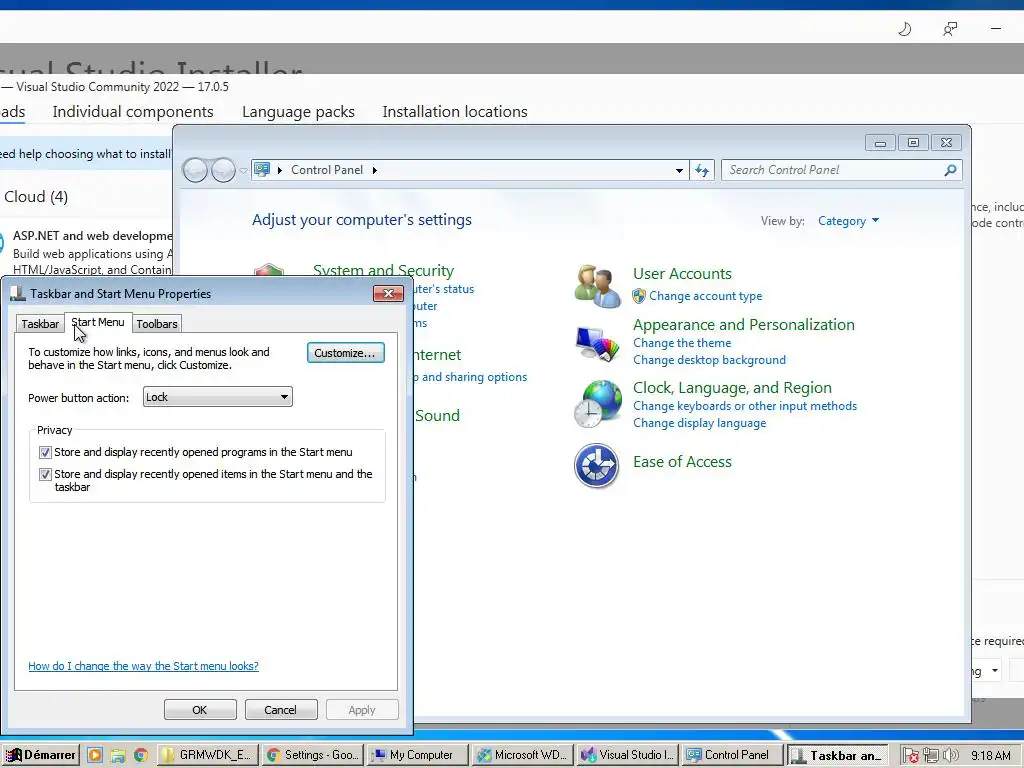Click the Action Center flag tray icon

coord(910,756)
